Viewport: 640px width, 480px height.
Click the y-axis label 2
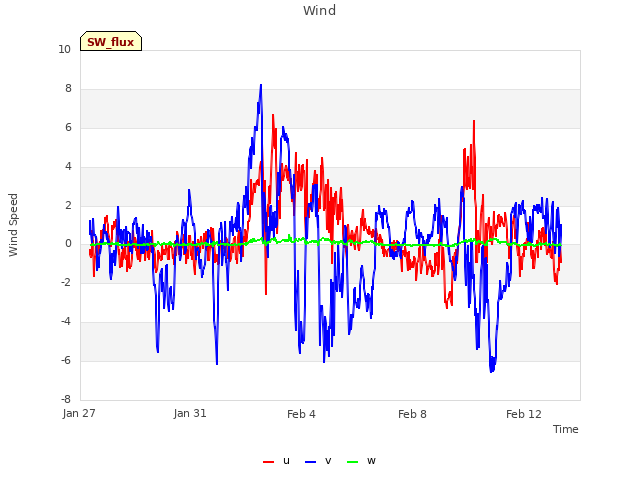68,205
